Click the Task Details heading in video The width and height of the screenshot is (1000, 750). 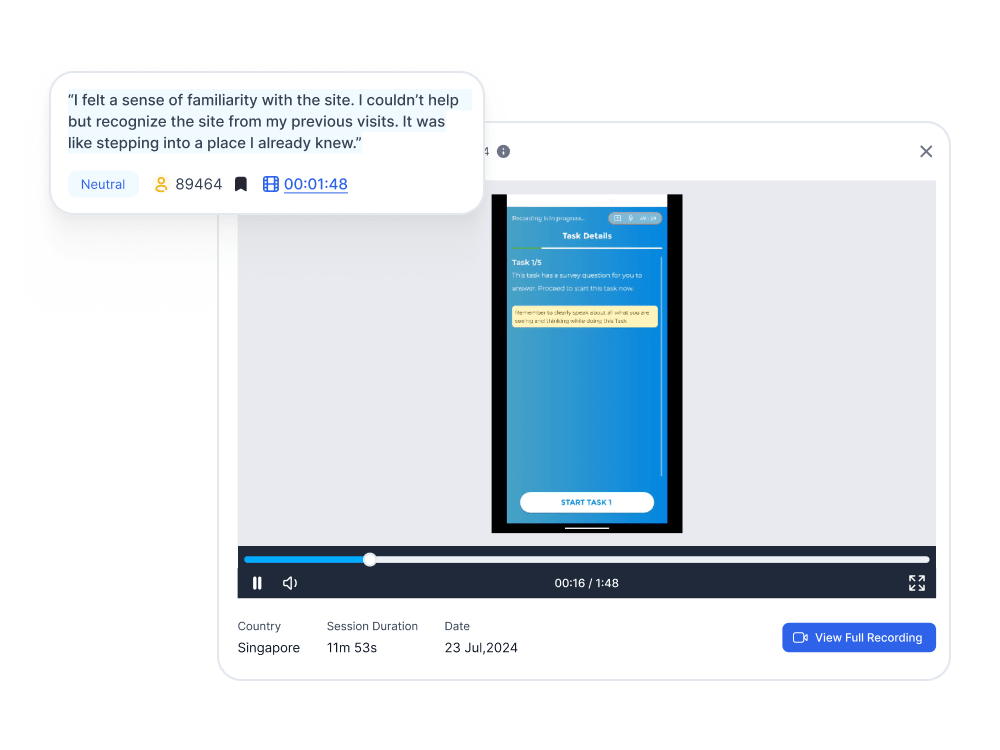(x=587, y=236)
